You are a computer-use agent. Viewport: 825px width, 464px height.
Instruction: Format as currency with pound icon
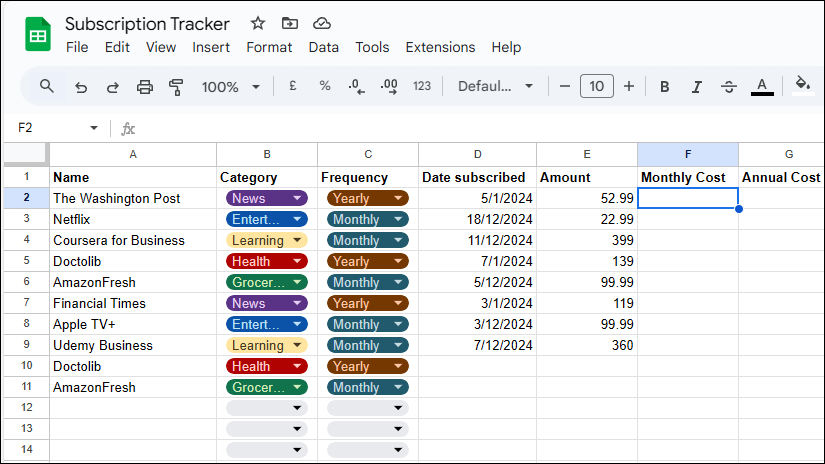[x=293, y=86]
